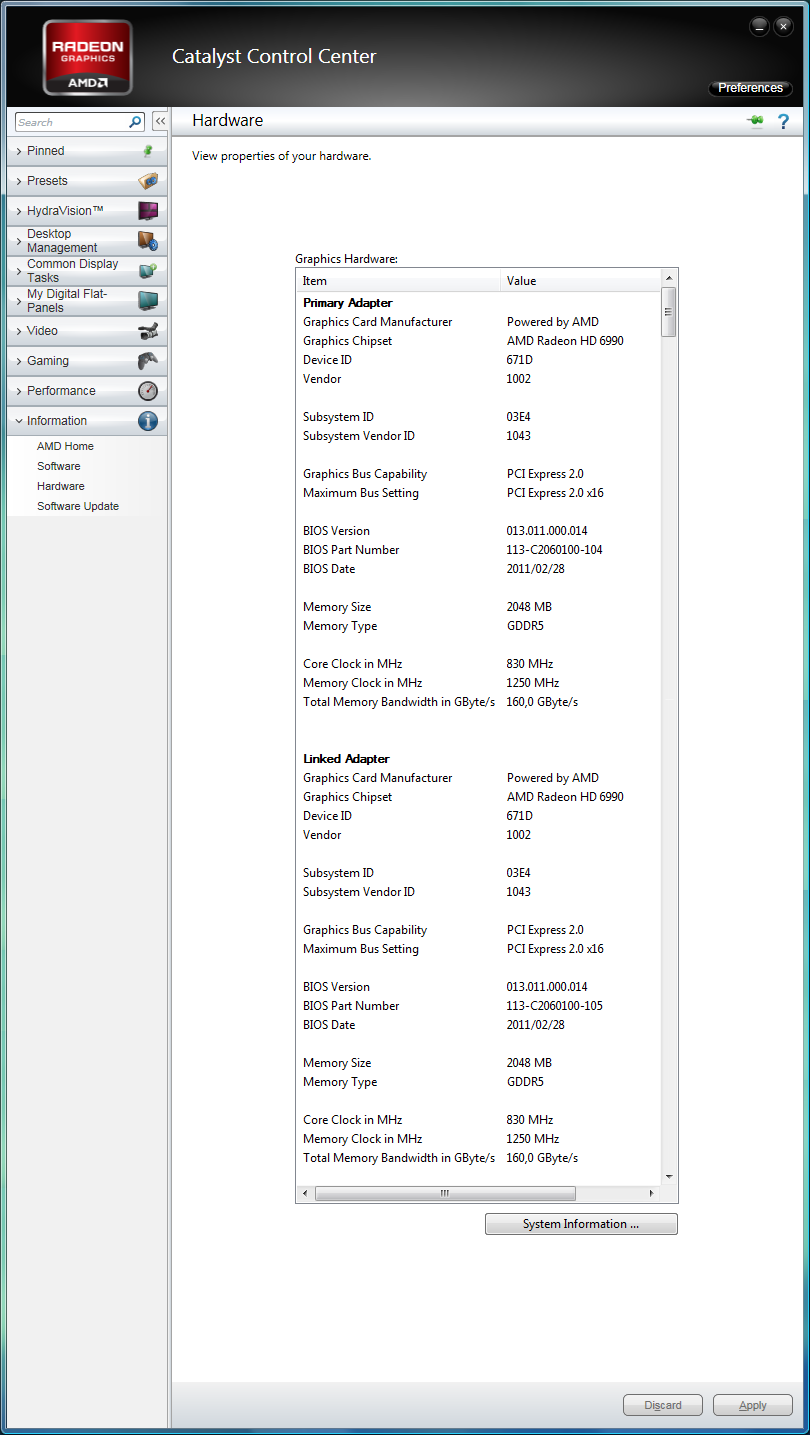Expand Desktop Management section
Viewport: 810px width, 1435px height.
click(87, 241)
